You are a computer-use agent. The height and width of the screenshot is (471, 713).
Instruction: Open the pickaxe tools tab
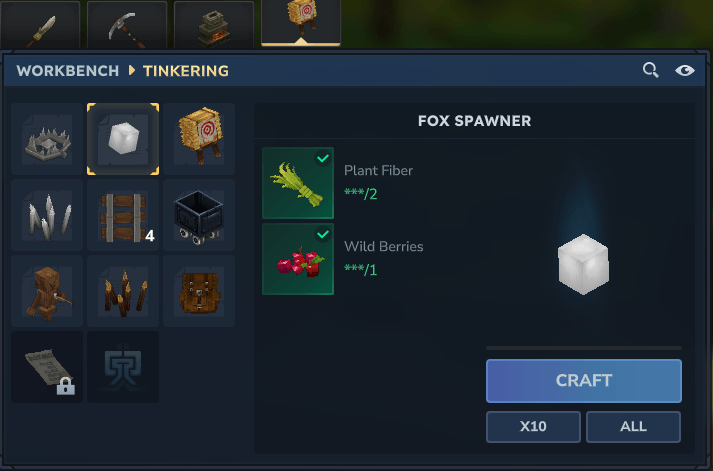[127, 25]
